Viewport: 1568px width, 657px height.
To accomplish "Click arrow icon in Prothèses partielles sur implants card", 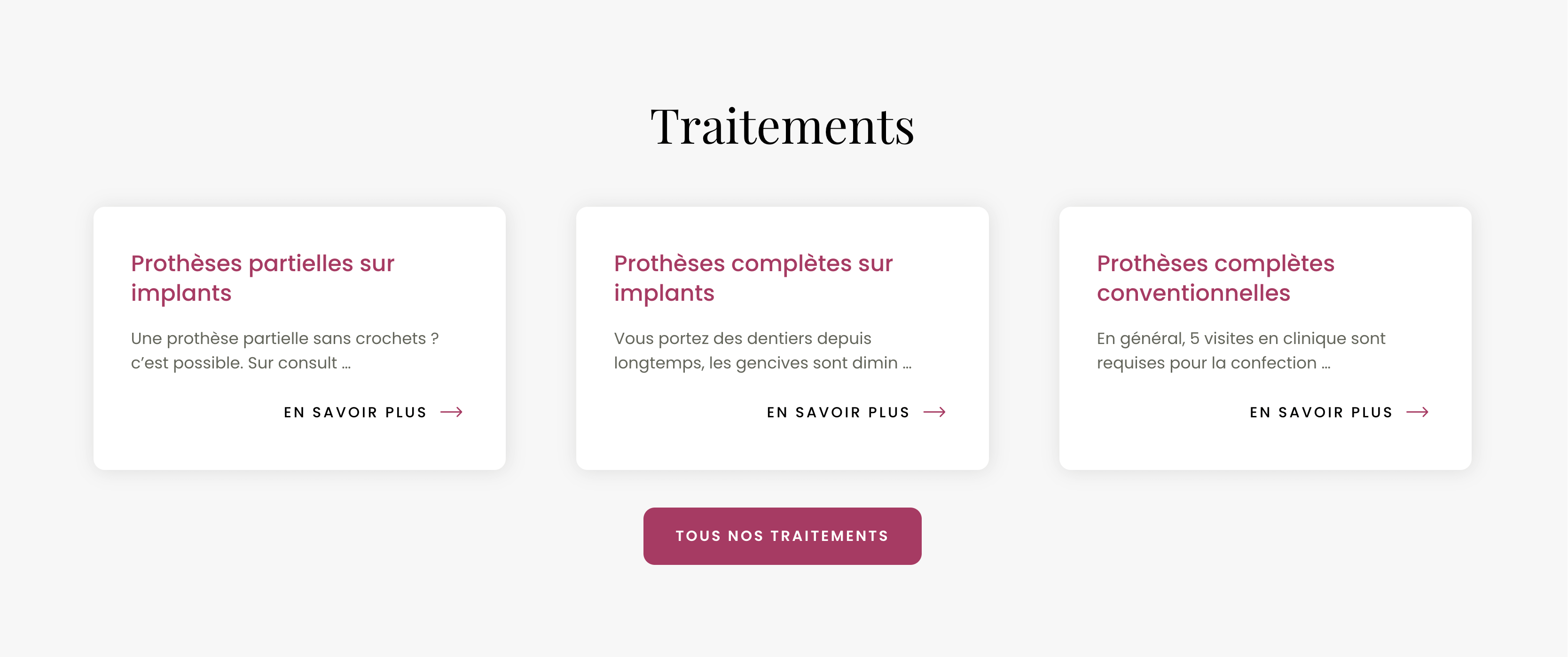I will [x=451, y=413].
